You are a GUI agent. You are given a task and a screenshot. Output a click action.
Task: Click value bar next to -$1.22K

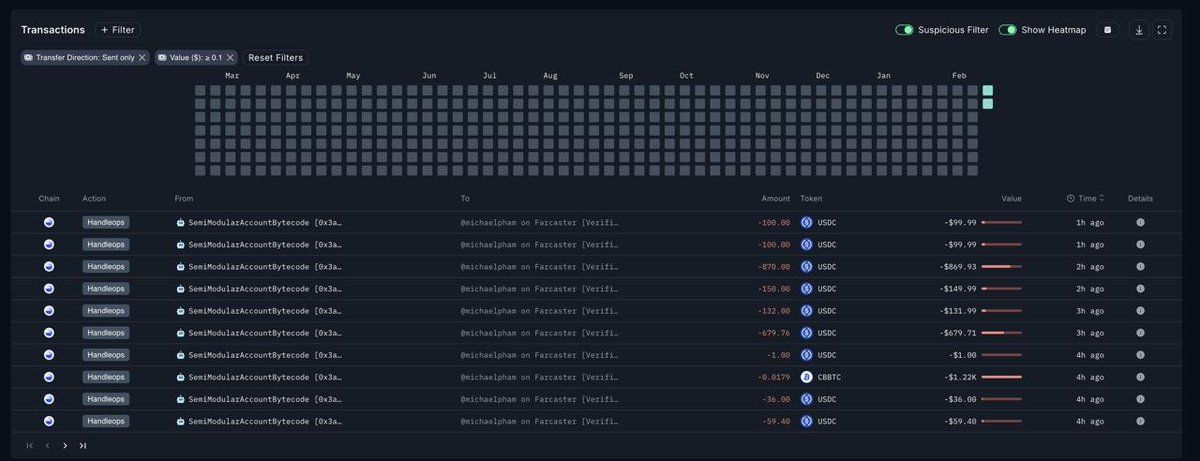1002,377
